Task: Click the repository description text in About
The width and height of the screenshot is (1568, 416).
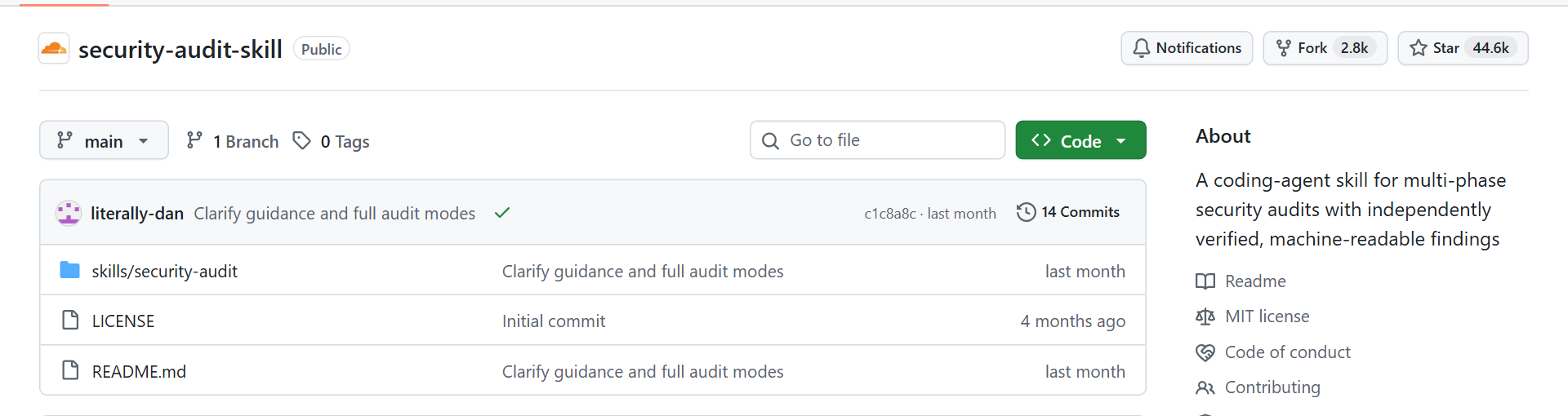Action: (1351, 210)
